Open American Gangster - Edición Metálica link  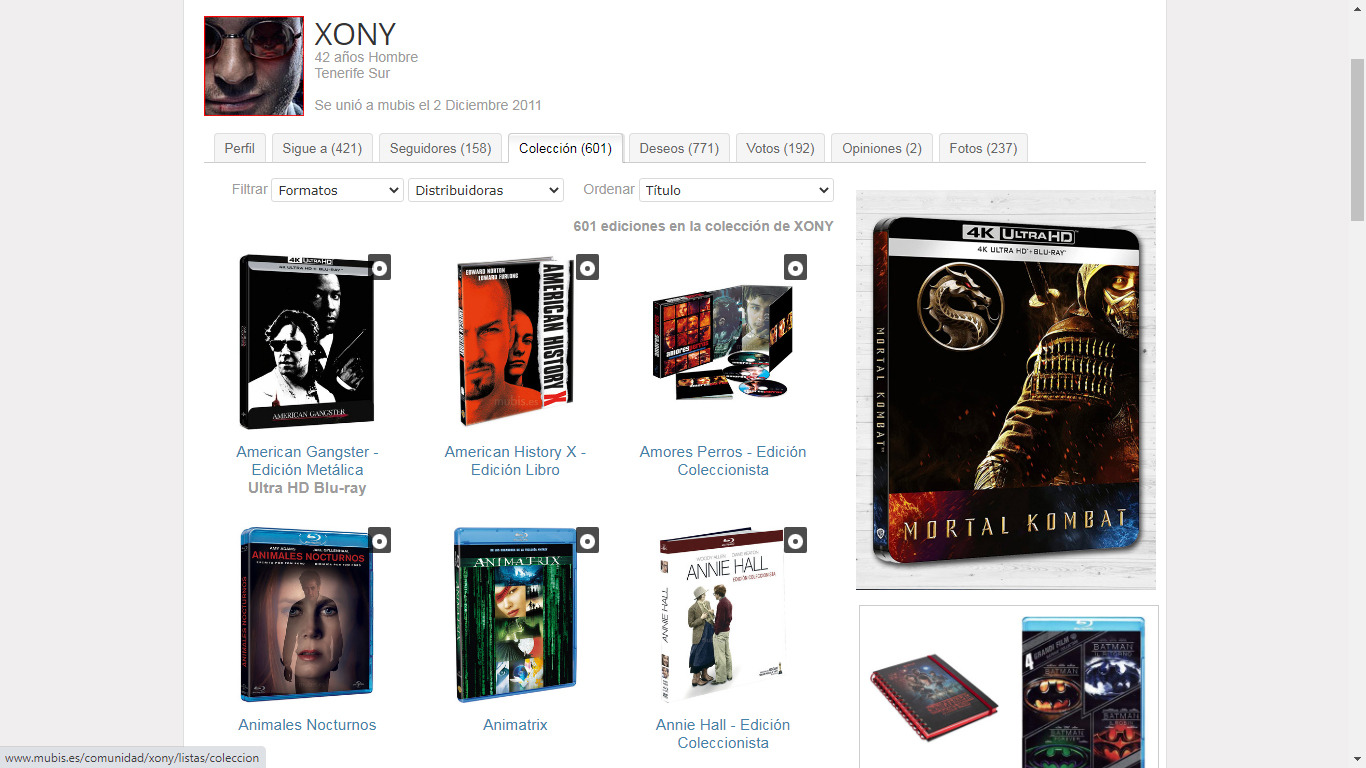click(x=307, y=461)
